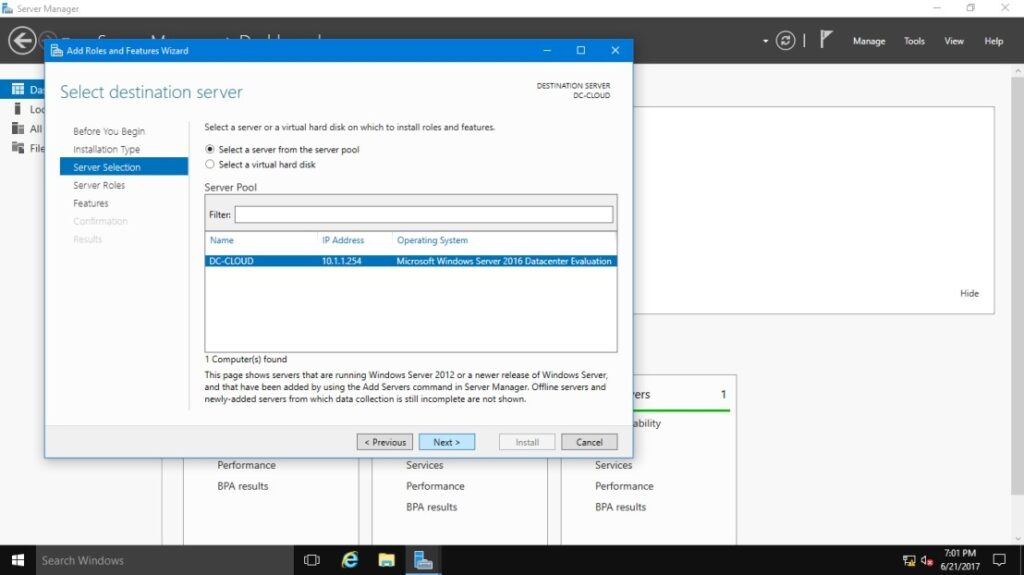Open the notifications flag in Server Manager

826,39
